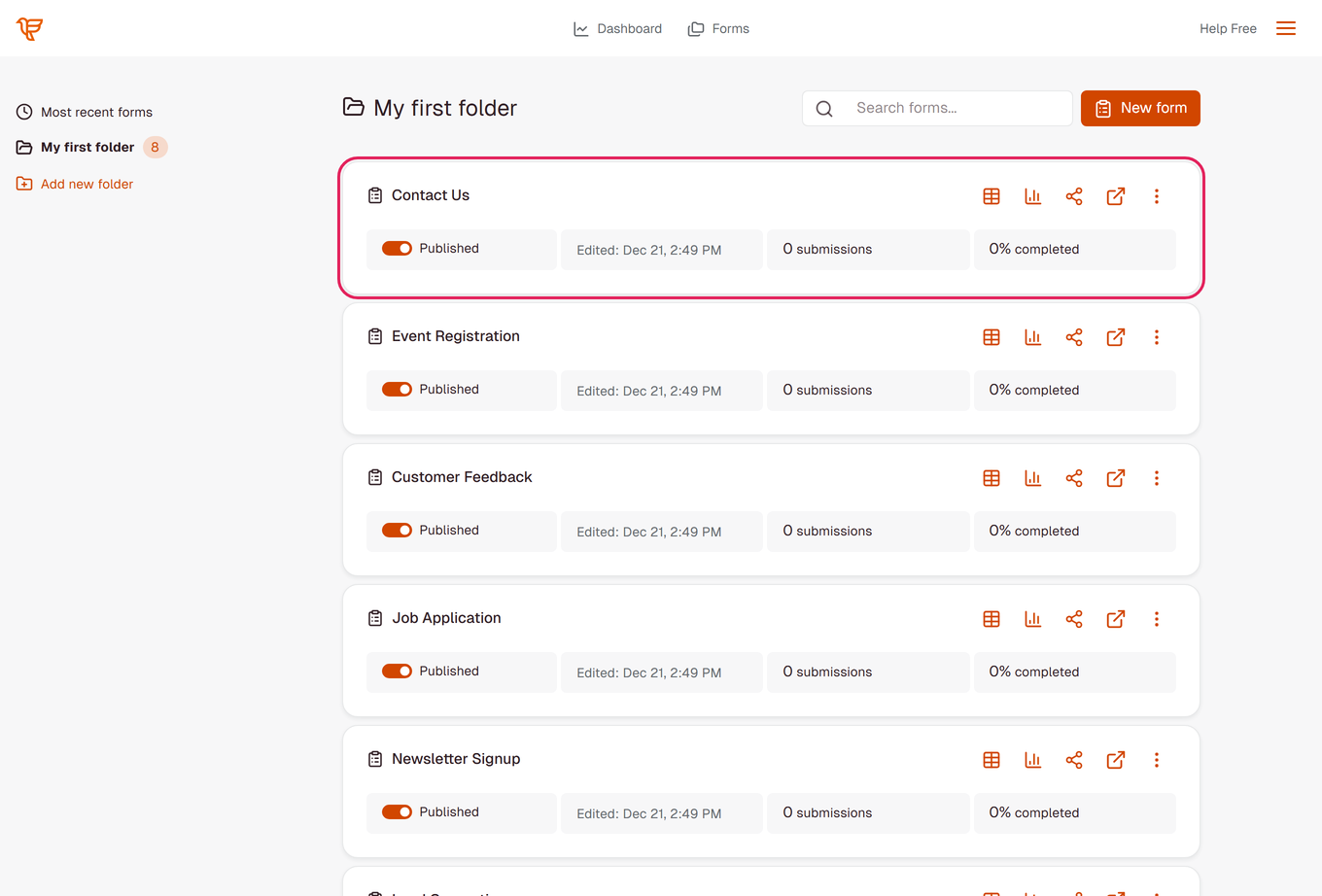Focus the Search forms field
This screenshot has width=1322, height=896.
pyautogui.click(x=937, y=108)
